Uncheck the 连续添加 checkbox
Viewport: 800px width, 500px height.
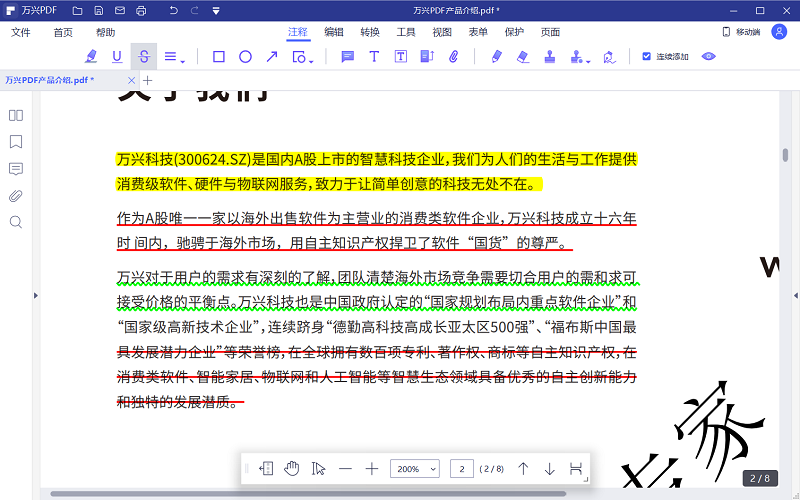pos(646,56)
